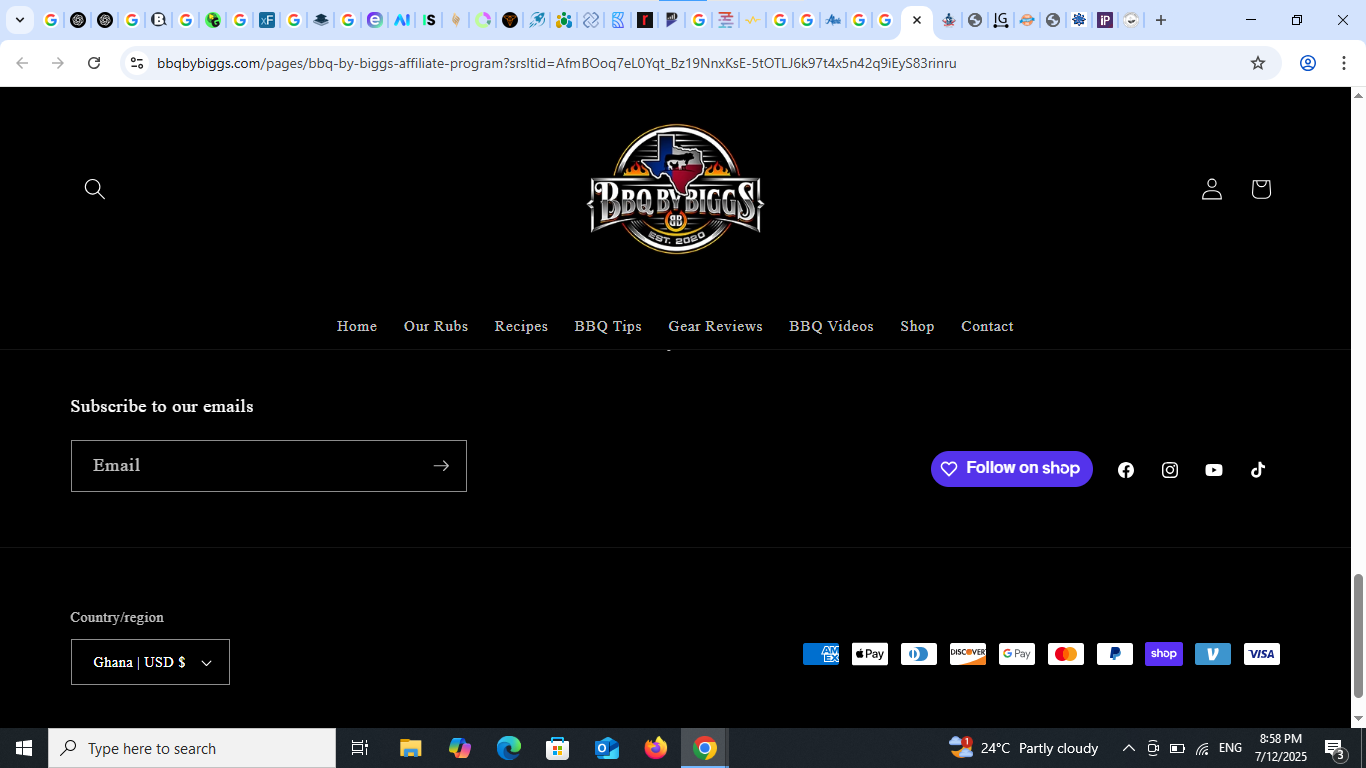Open Task View on taskbar
Viewport: 1366px width, 768px height.
click(x=360, y=748)
